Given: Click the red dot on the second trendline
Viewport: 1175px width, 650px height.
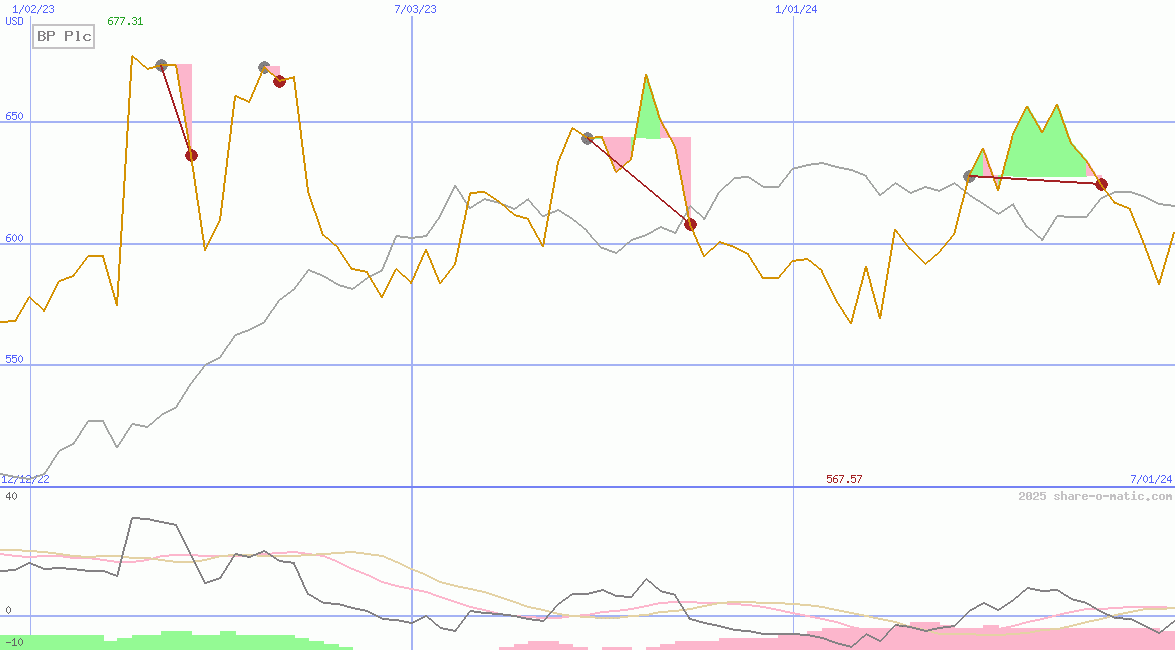Looking at the screenshot, I should [x=279, y=81].
